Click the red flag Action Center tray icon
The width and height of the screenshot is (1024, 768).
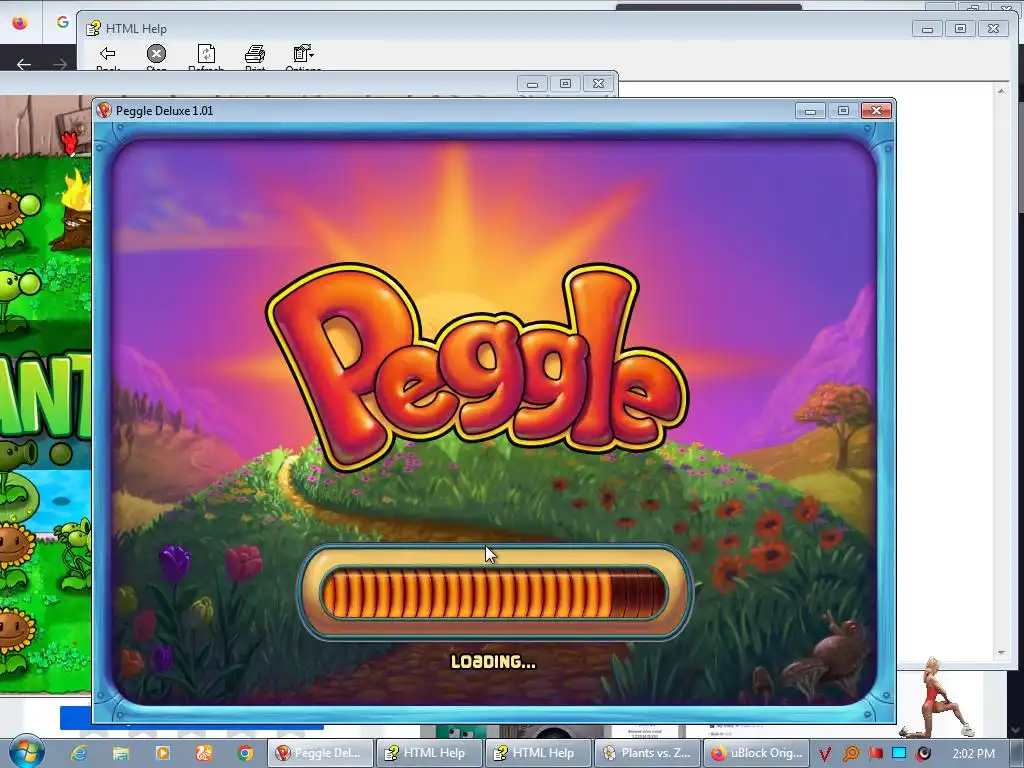(875, 754)
